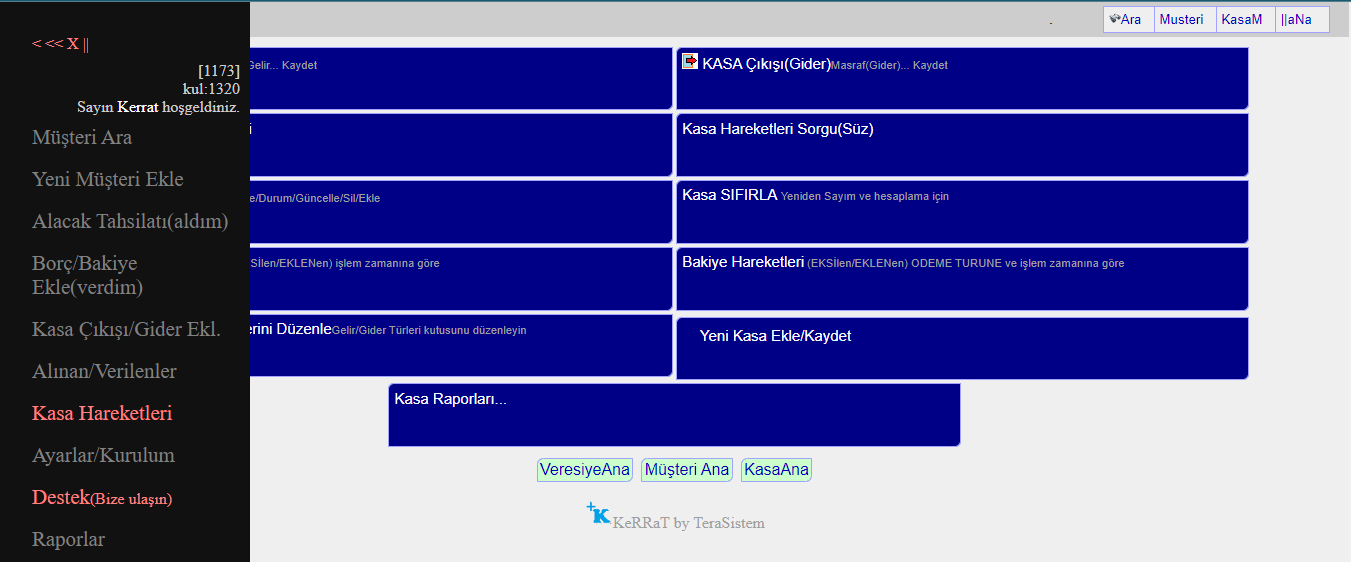
Task: Click the VeresiyeAna button
Action: 585,470
